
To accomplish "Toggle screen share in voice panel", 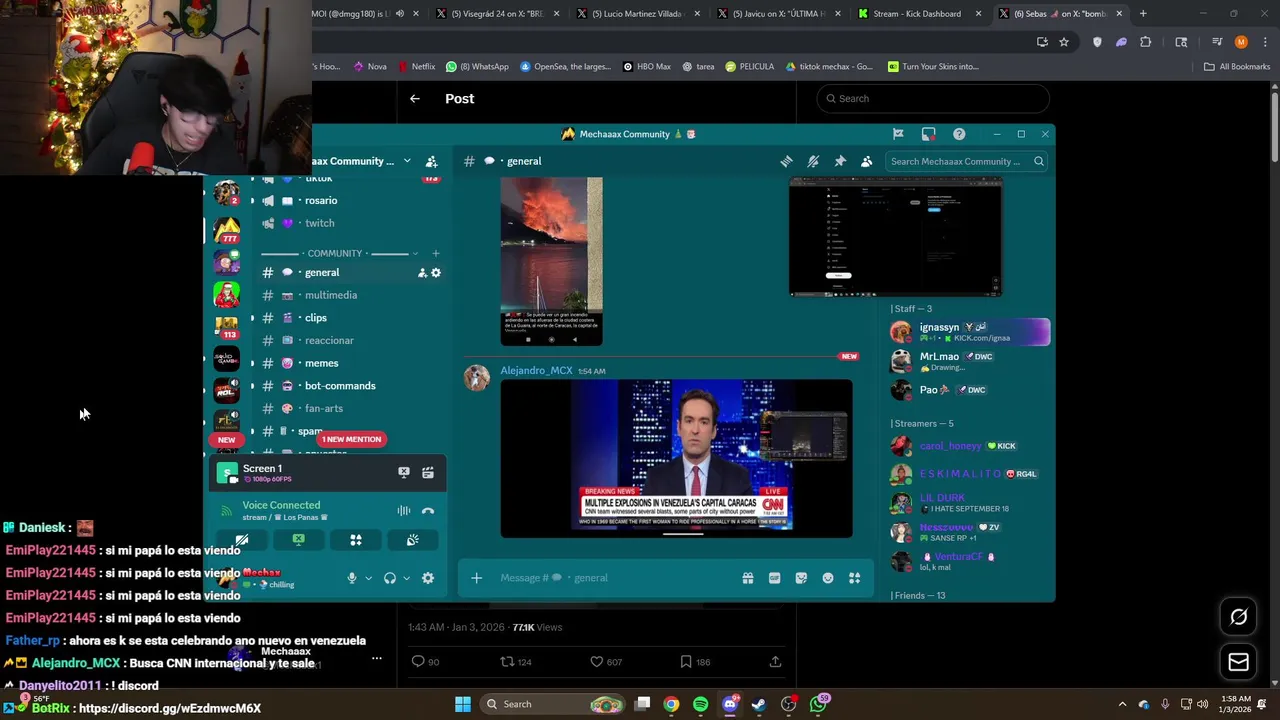I will pyautogui.click(x=298, y=540).
